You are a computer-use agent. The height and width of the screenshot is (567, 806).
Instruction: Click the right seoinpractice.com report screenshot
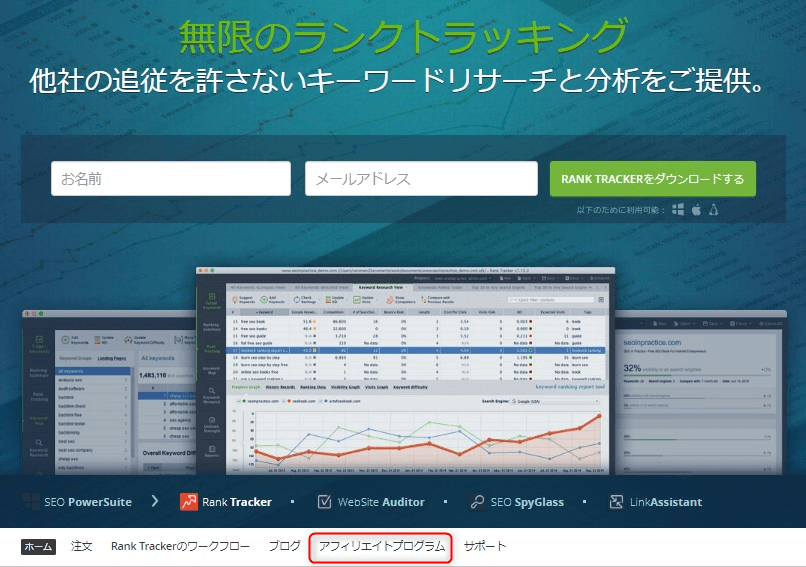700,392
